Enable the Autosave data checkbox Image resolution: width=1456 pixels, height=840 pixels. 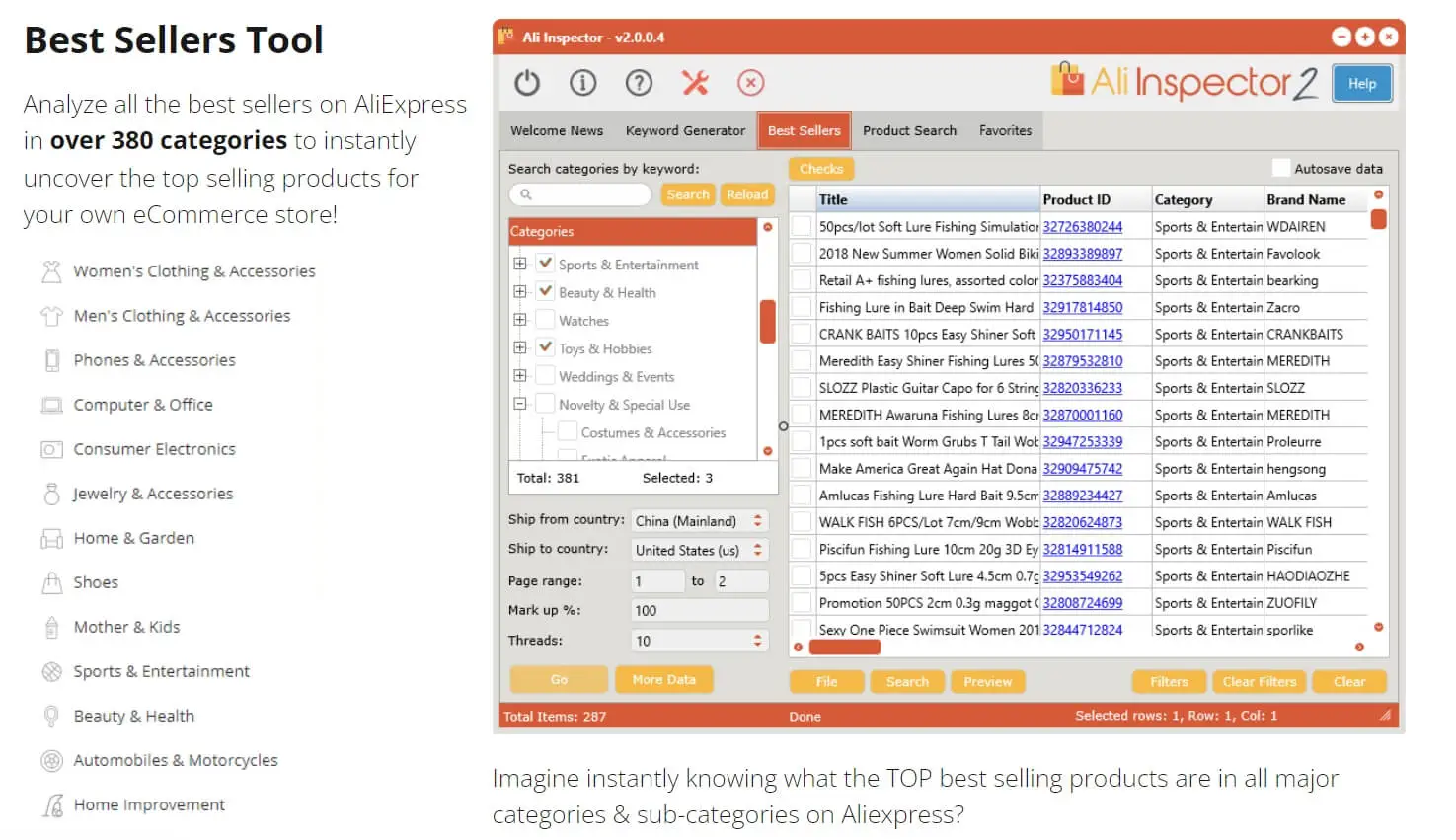(1281, 168)
